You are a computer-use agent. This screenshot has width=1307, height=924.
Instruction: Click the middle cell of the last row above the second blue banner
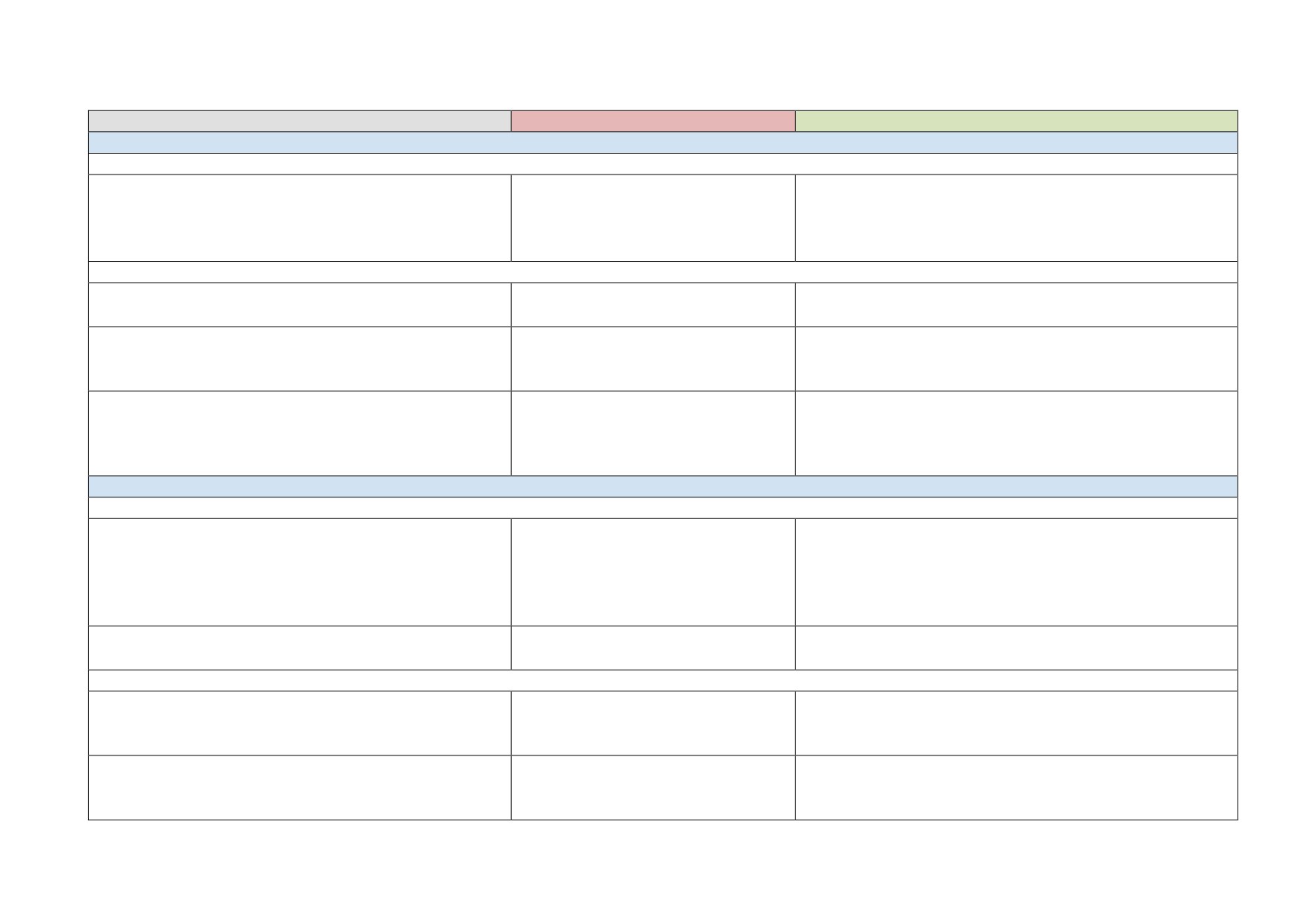[653, 433]
